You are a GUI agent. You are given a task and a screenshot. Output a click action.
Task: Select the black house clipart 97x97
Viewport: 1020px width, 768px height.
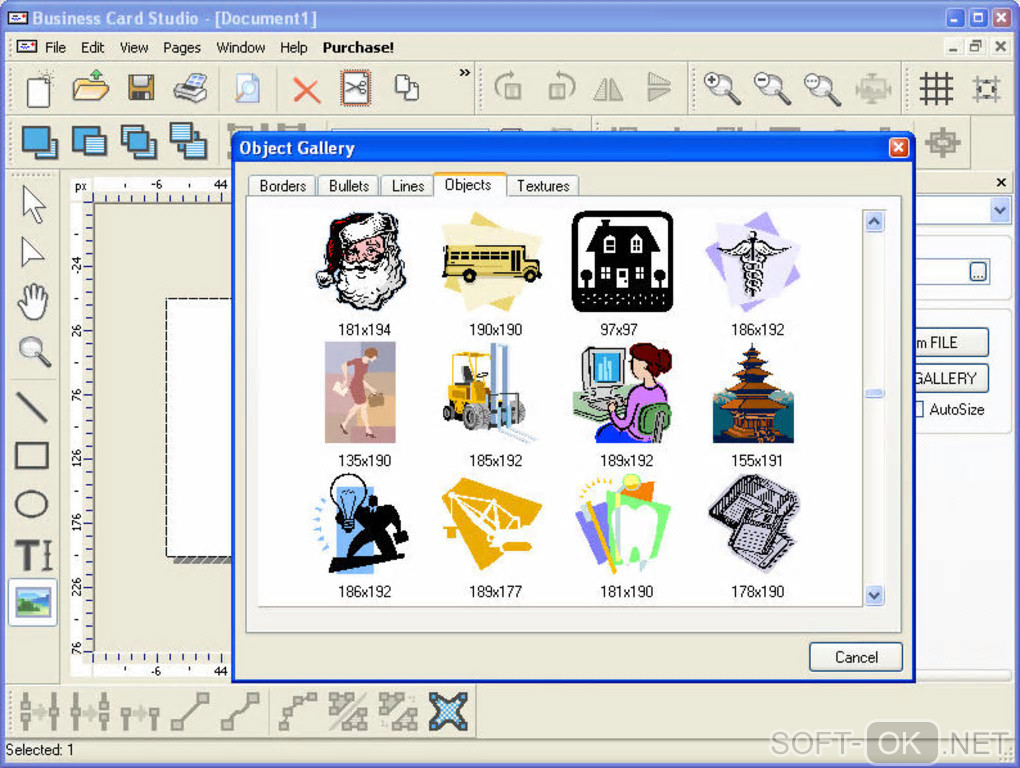click(x=623, y=261)
